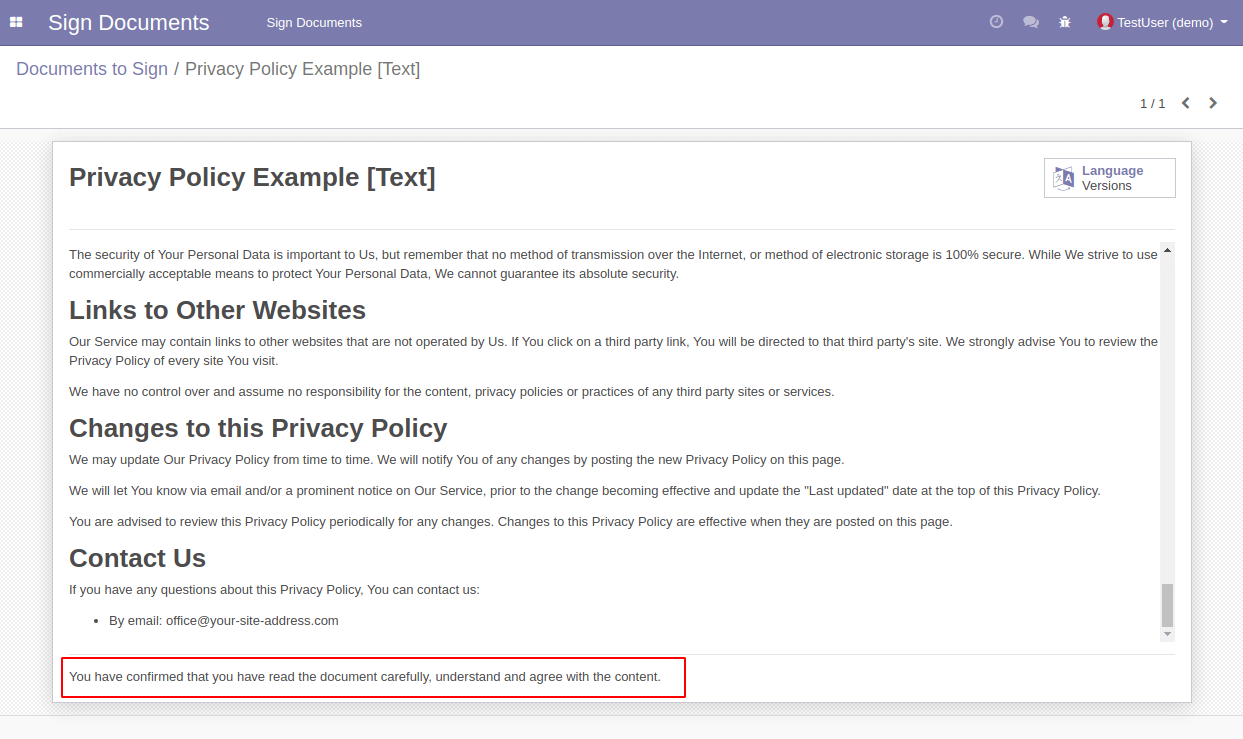The image size is (1243, 739).
Task: Click the caret arrow after TestUser (demo)
Action: point(1225,22)
